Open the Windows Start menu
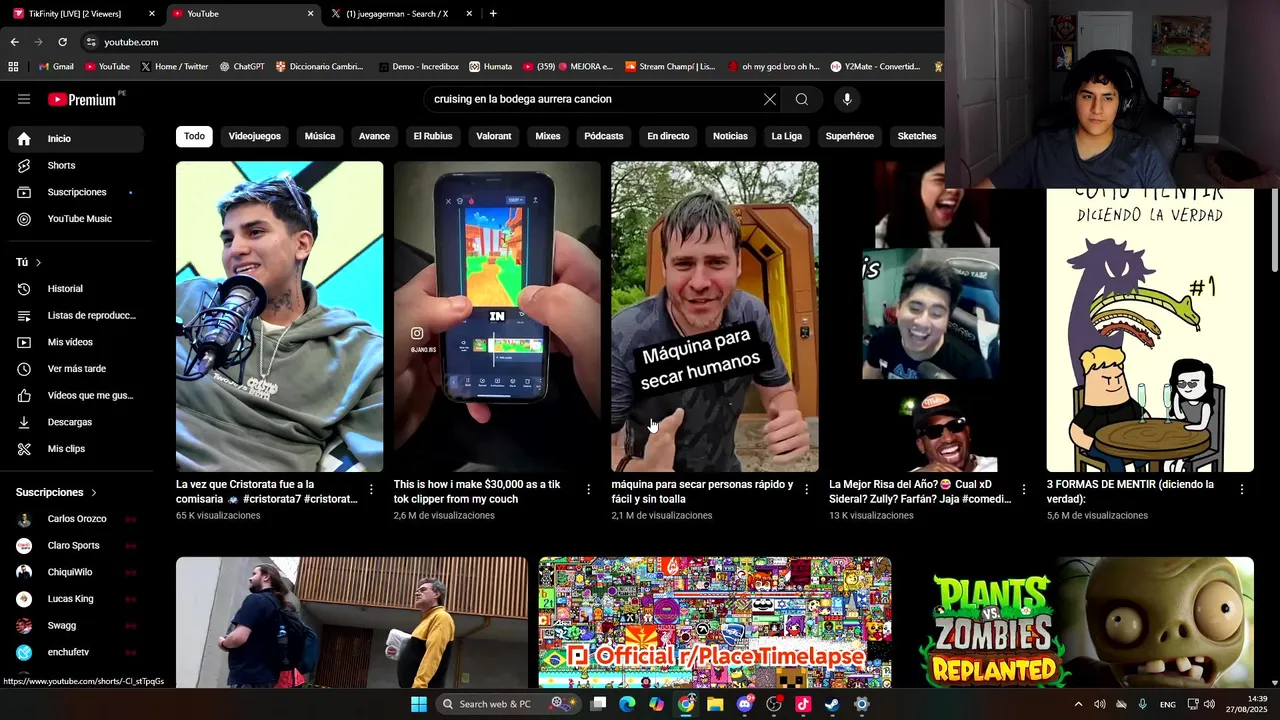 coord(419,704)
